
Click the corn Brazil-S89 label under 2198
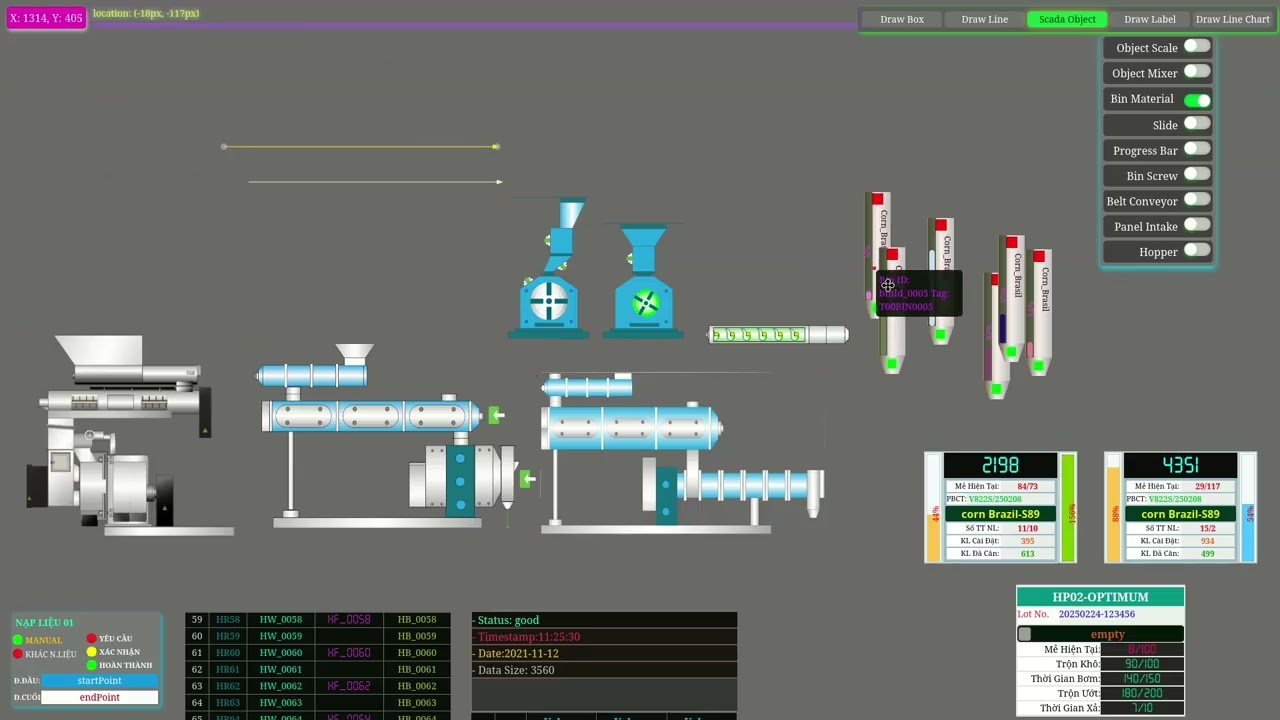pyautogui.click(x=1000, y=514)
